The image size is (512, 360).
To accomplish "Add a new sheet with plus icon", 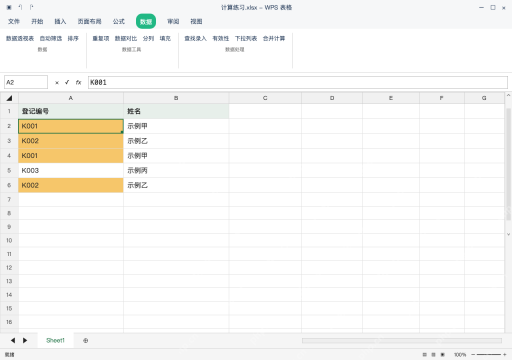I will pos(86,340).
